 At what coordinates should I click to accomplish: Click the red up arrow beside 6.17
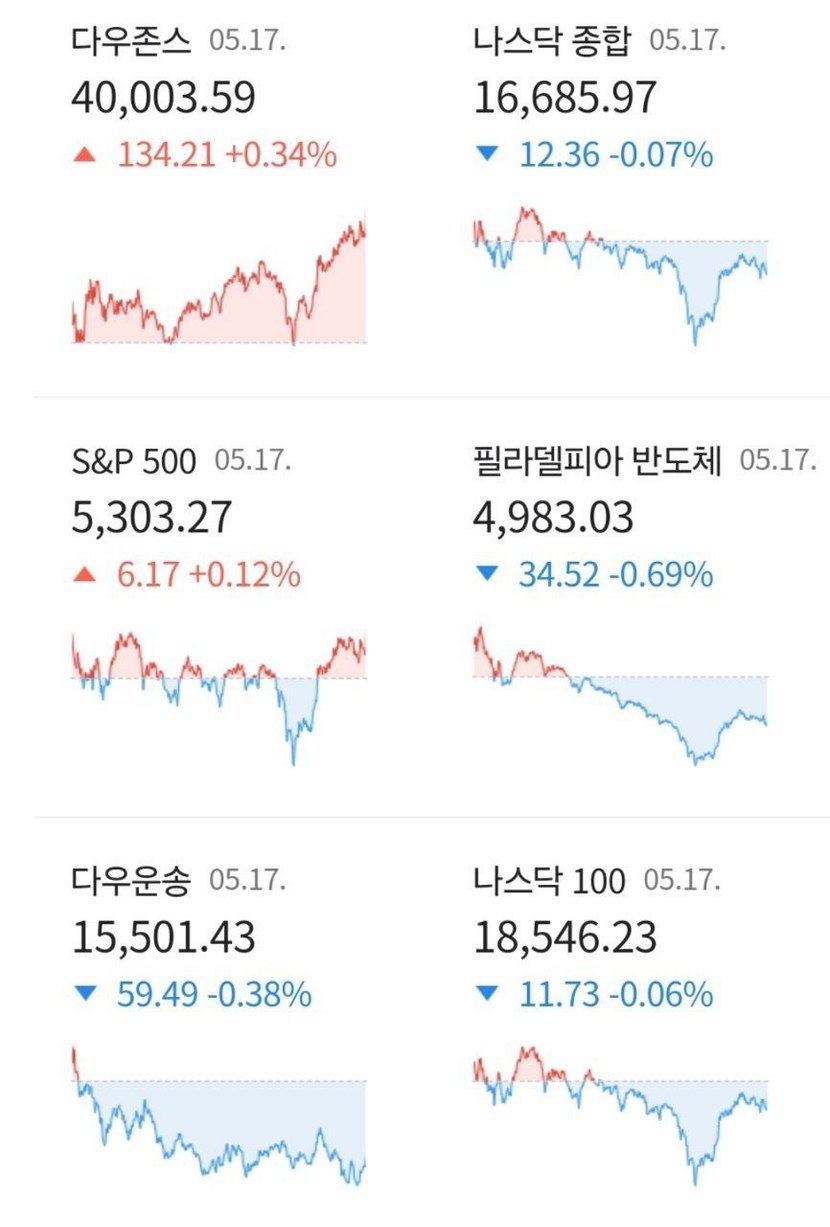point(86,575)
